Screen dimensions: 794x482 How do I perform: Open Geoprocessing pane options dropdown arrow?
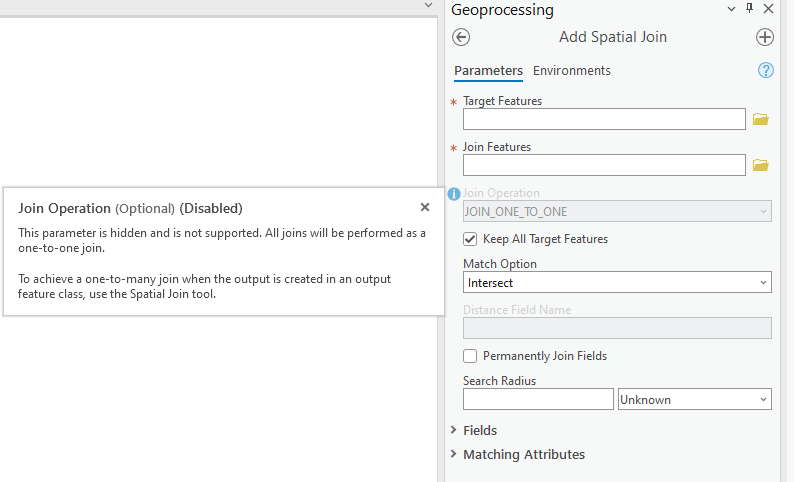[x=731, y=9]
